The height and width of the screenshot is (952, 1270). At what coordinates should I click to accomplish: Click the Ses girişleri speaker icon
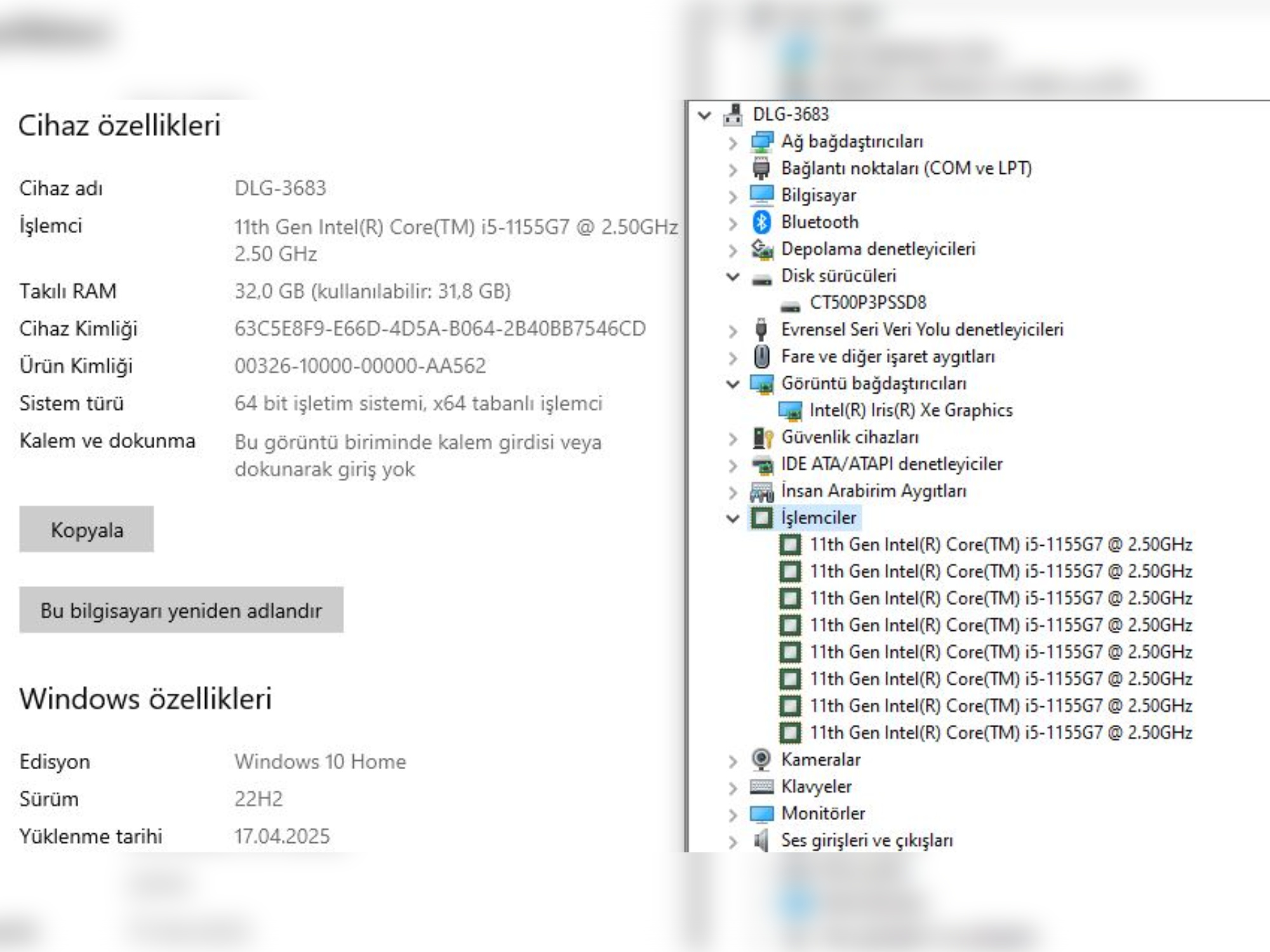[x=761, y=840]
